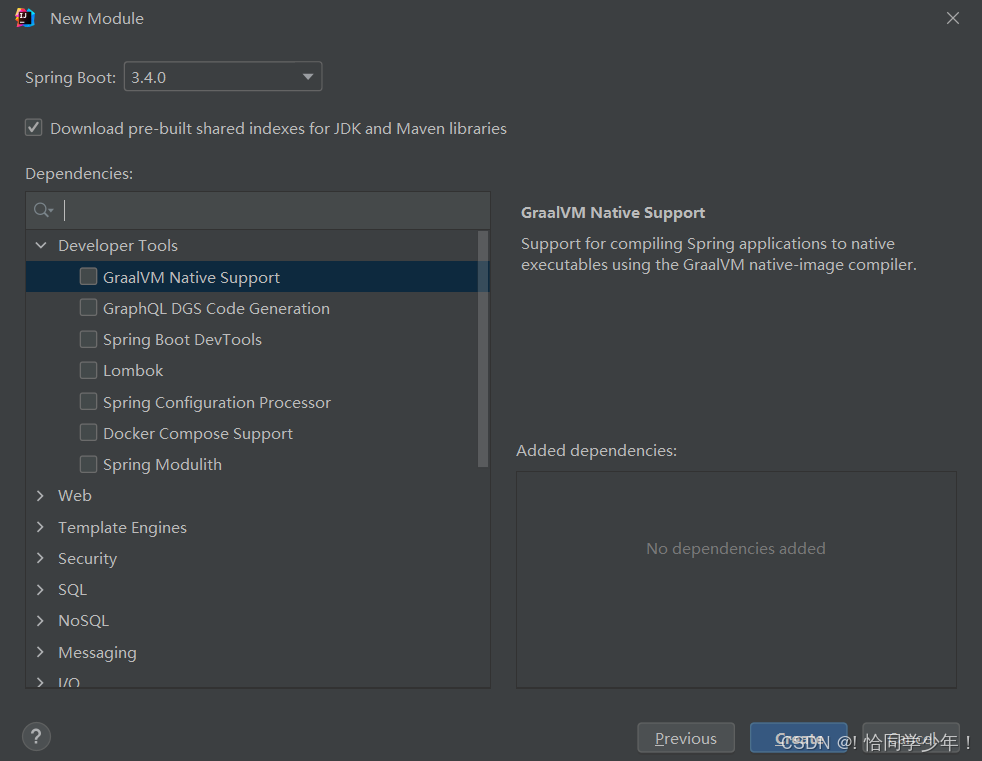Select GraphQL DGS Code Generation row text
982x761 pixels.
tap(216, 308)
